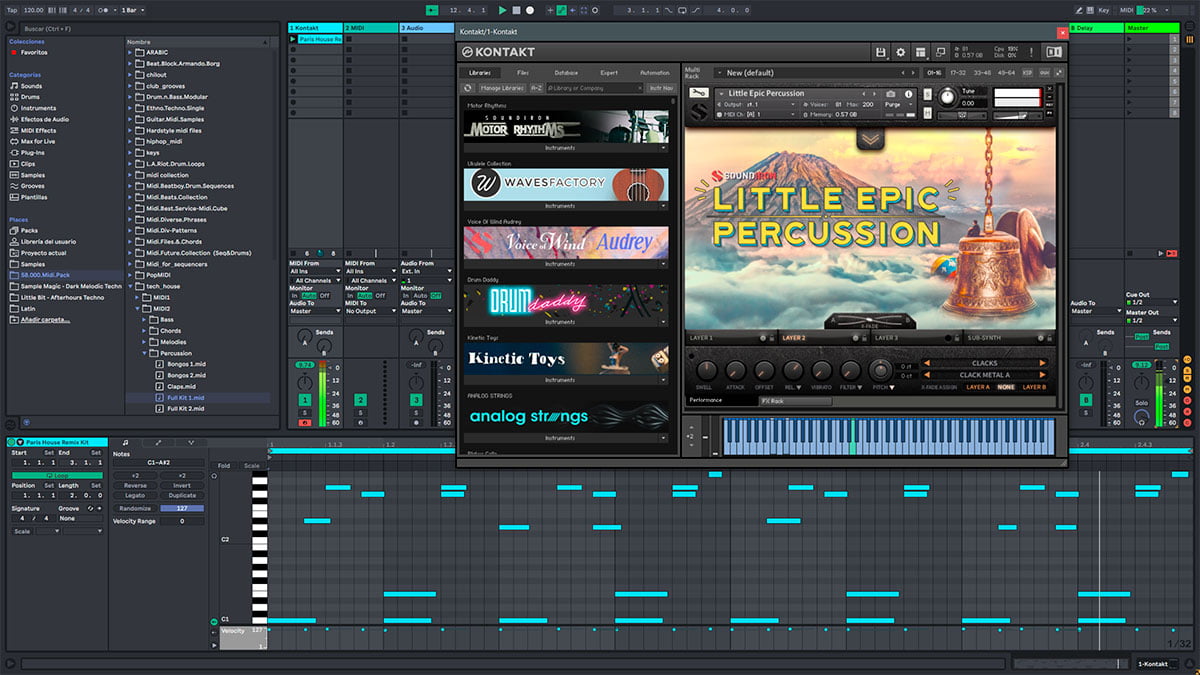1200x675 pixels.
Task: Open Kontakt track MIDI From dropdown
Action: [314, 271]
